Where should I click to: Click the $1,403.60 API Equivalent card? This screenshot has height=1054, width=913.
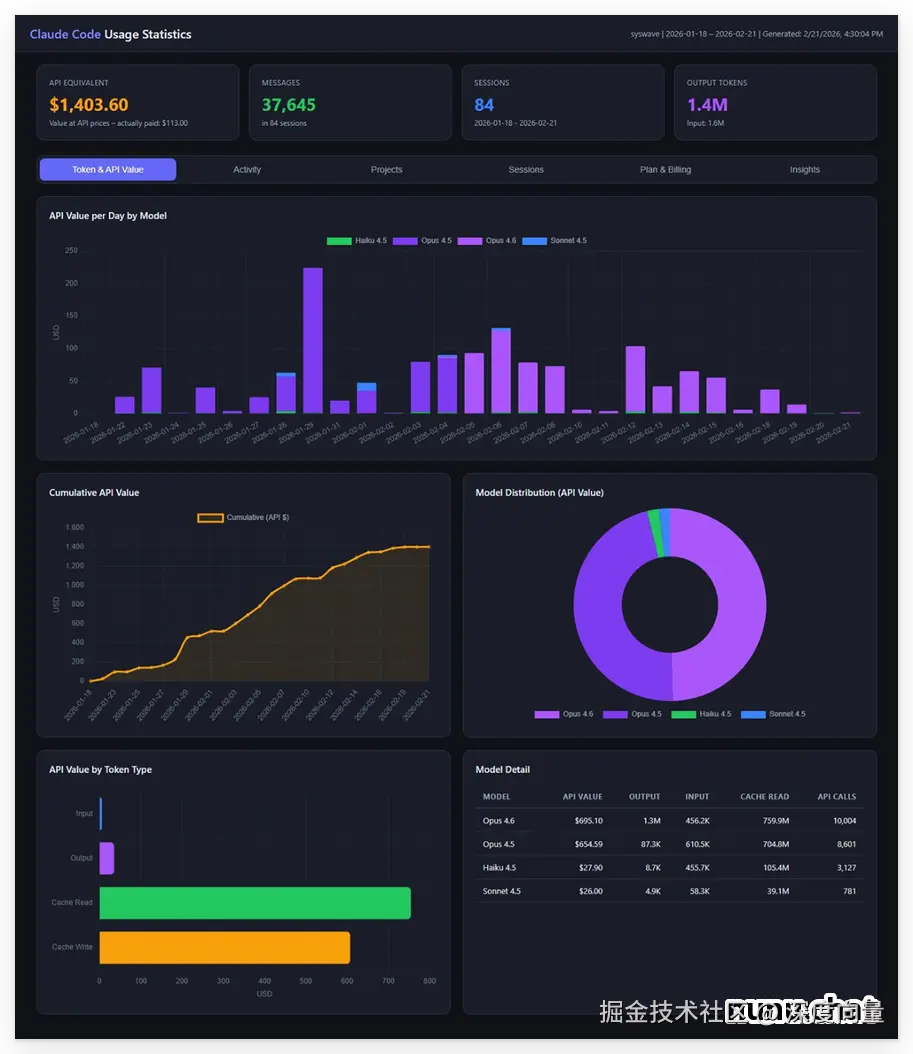click(137, 101)
